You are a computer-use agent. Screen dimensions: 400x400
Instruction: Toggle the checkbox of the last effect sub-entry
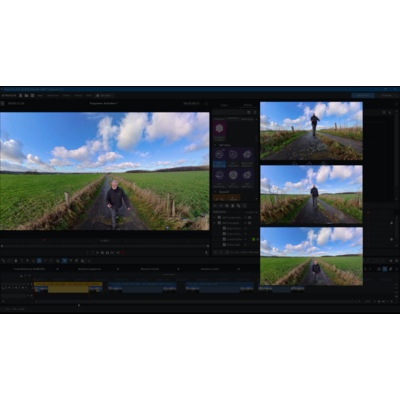[x=224, y=245]
